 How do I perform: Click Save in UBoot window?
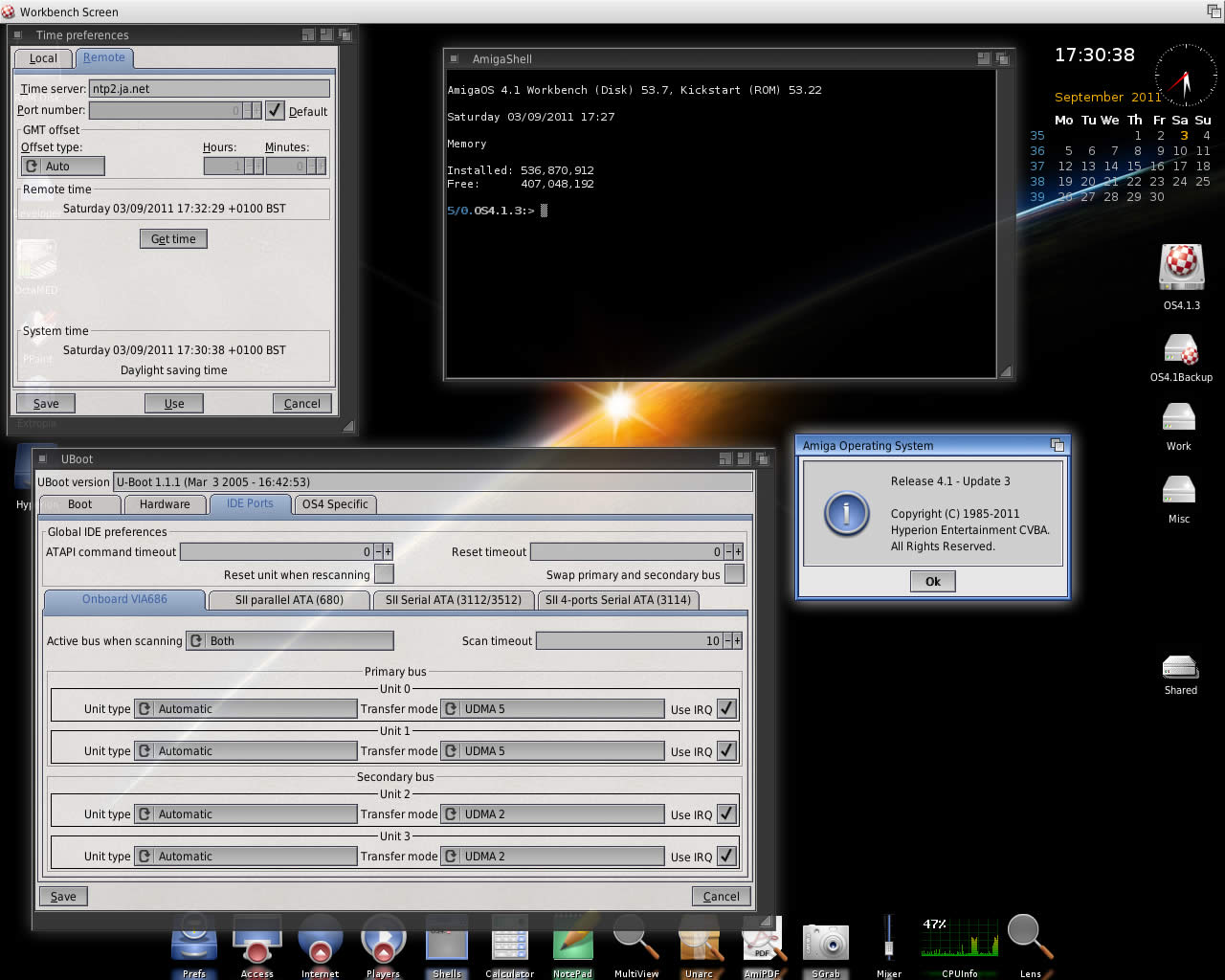[x=63, y=897]
